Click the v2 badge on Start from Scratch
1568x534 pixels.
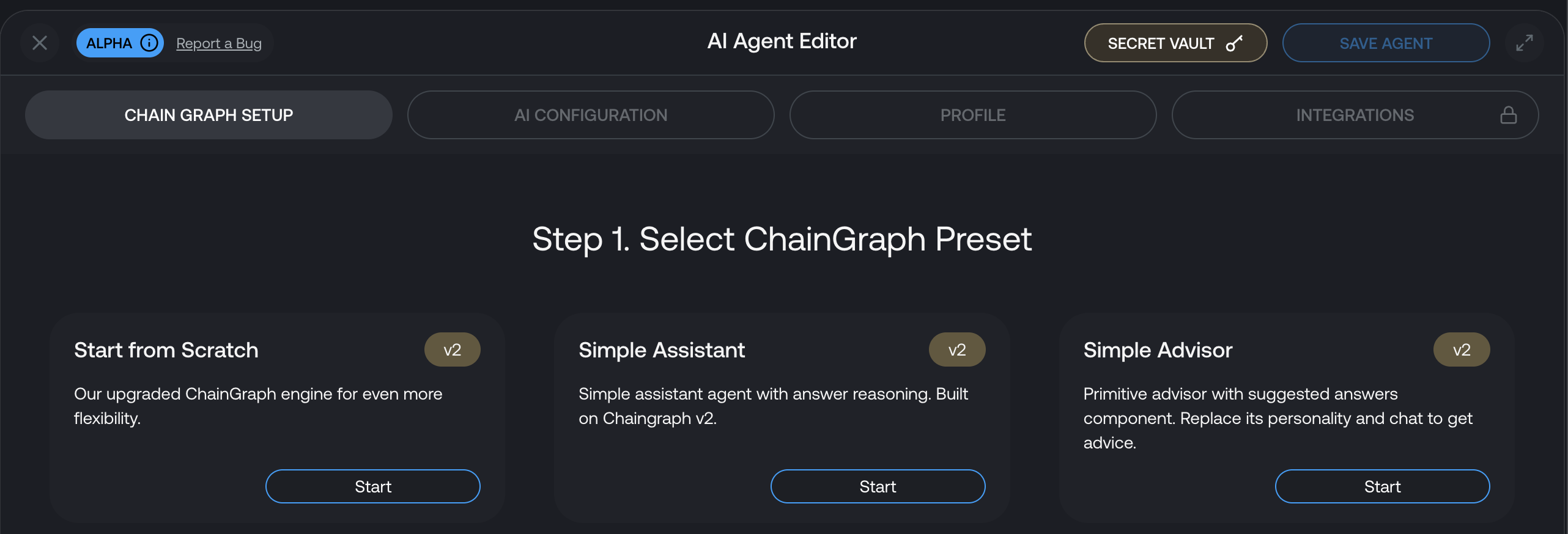tap(452, 349)
